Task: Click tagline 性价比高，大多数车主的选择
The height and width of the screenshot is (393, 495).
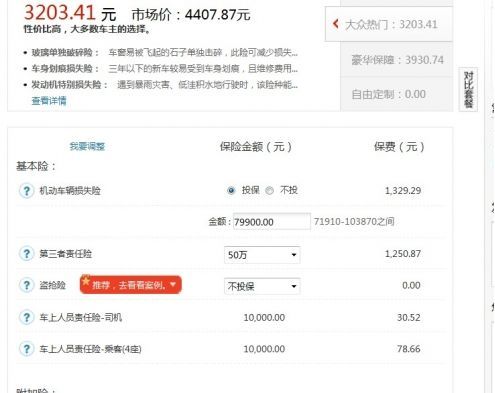Action: [x=87, y=29]
